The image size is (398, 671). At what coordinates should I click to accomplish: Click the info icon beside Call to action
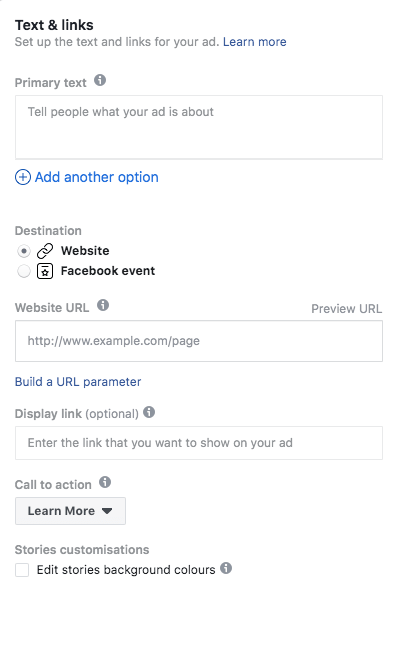(x=105, y=482)
